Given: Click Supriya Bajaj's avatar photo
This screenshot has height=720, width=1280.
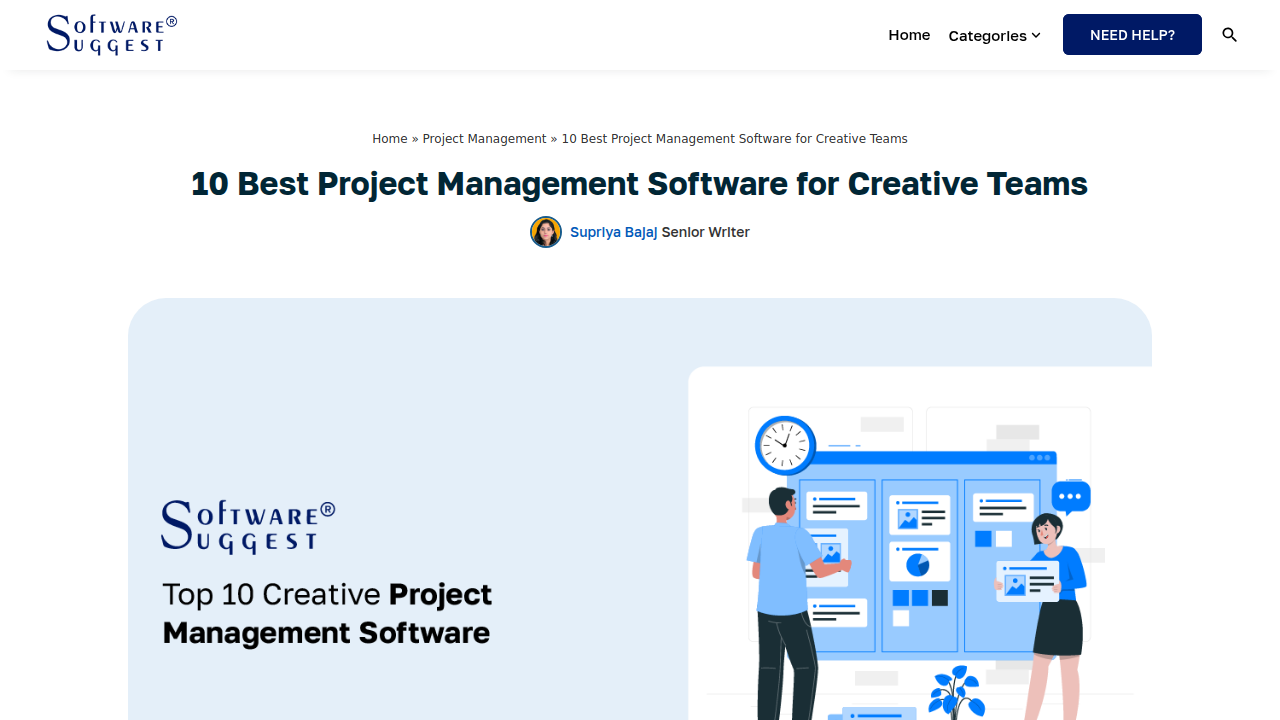Looking at the screenshot, I should (x=546, y=232).
